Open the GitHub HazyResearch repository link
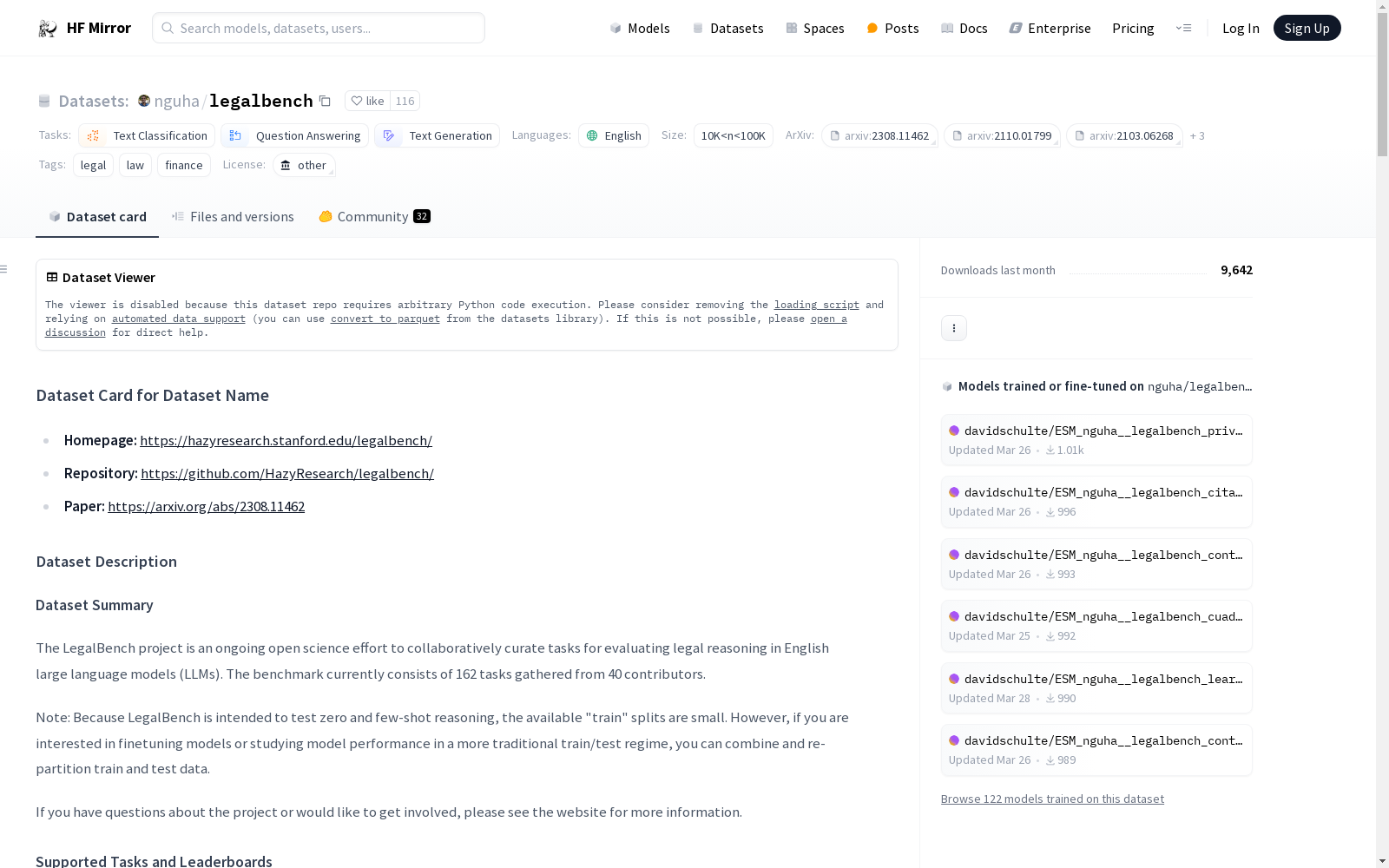 [x=287, y=474]
